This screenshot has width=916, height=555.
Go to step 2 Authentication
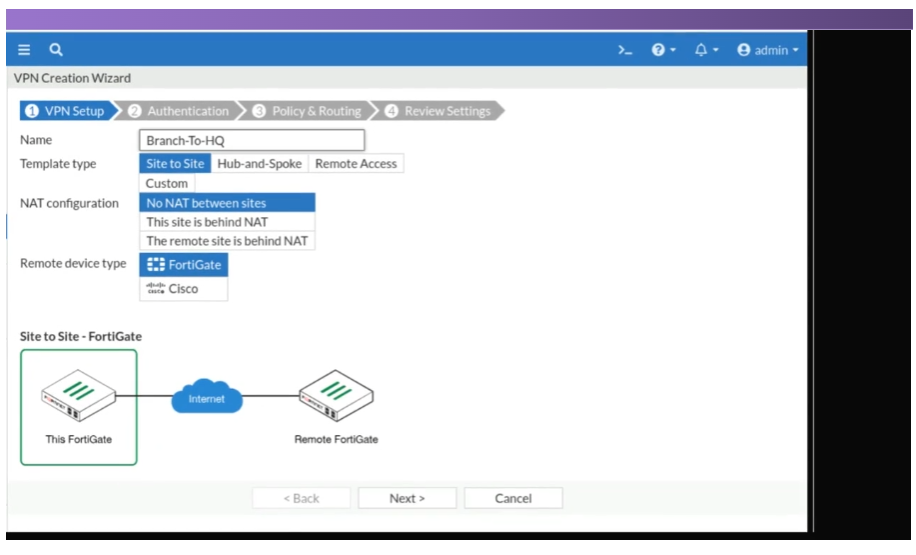coord(180,111)
